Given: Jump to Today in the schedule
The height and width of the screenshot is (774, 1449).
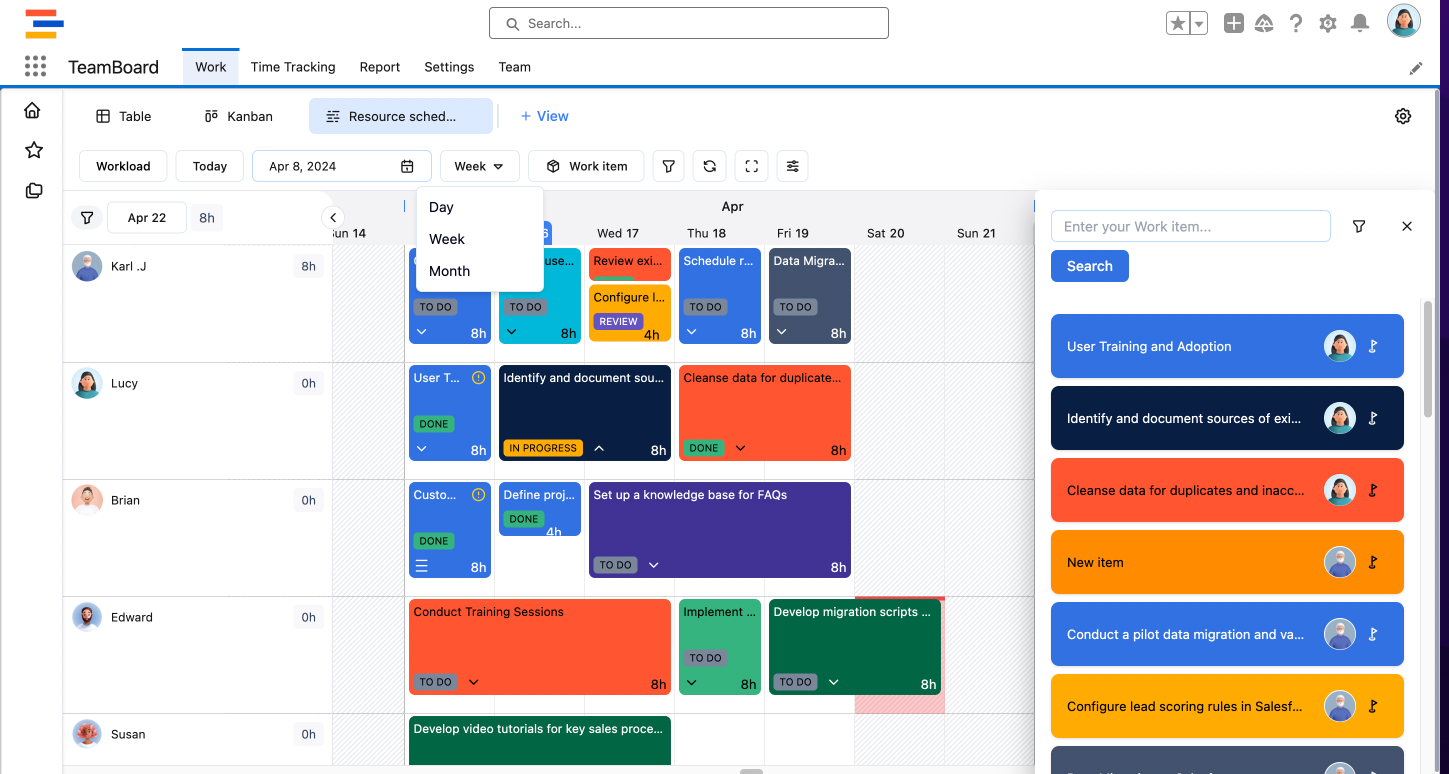Looking at the screenshot, I should point(210,166).
